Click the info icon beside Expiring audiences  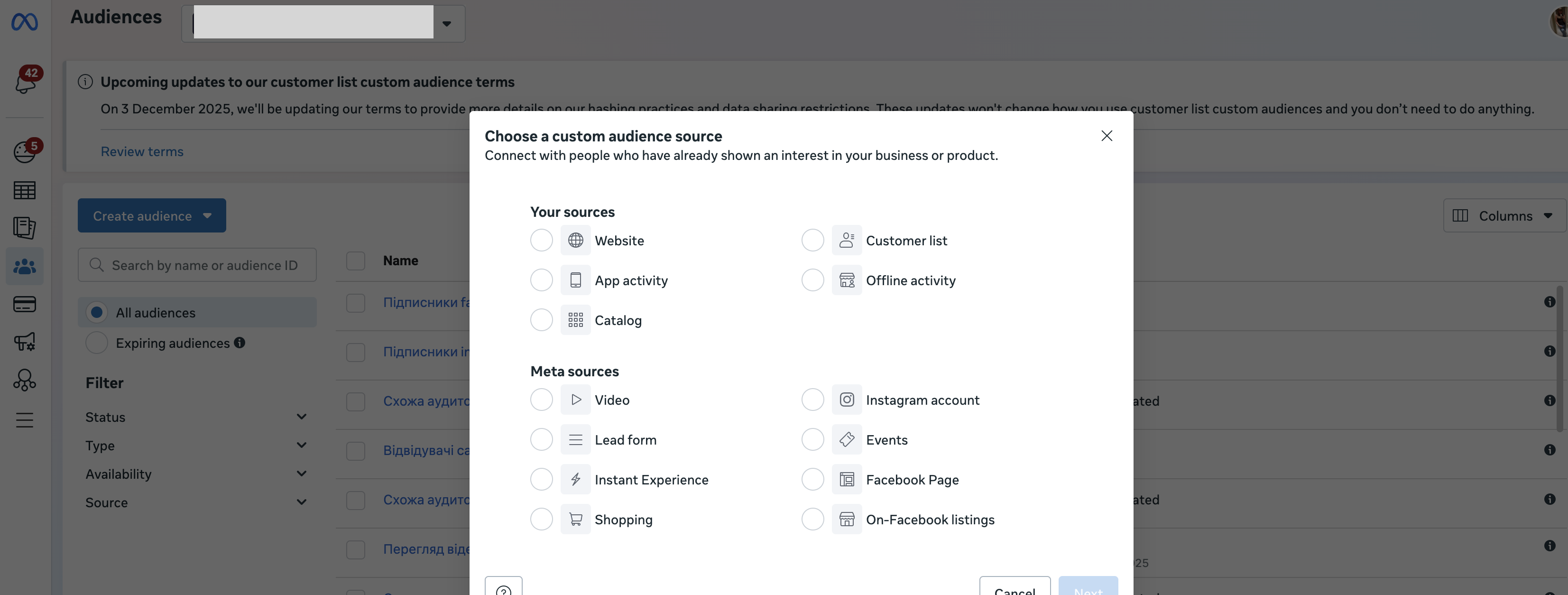(x=240, y=343)
